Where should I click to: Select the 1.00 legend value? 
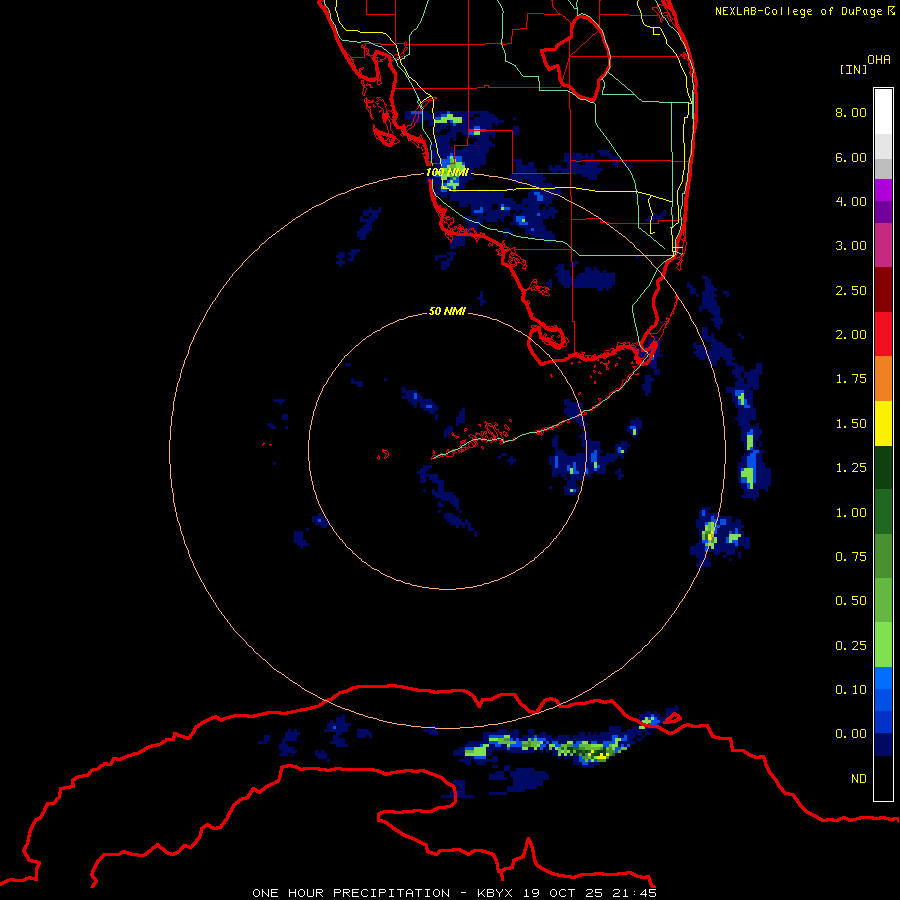(851, 513)
